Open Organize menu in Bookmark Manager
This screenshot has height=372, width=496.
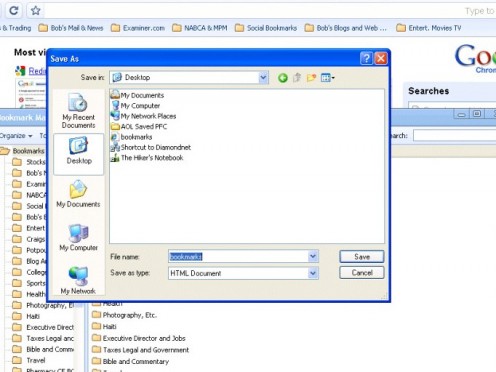tap(16, 136)
